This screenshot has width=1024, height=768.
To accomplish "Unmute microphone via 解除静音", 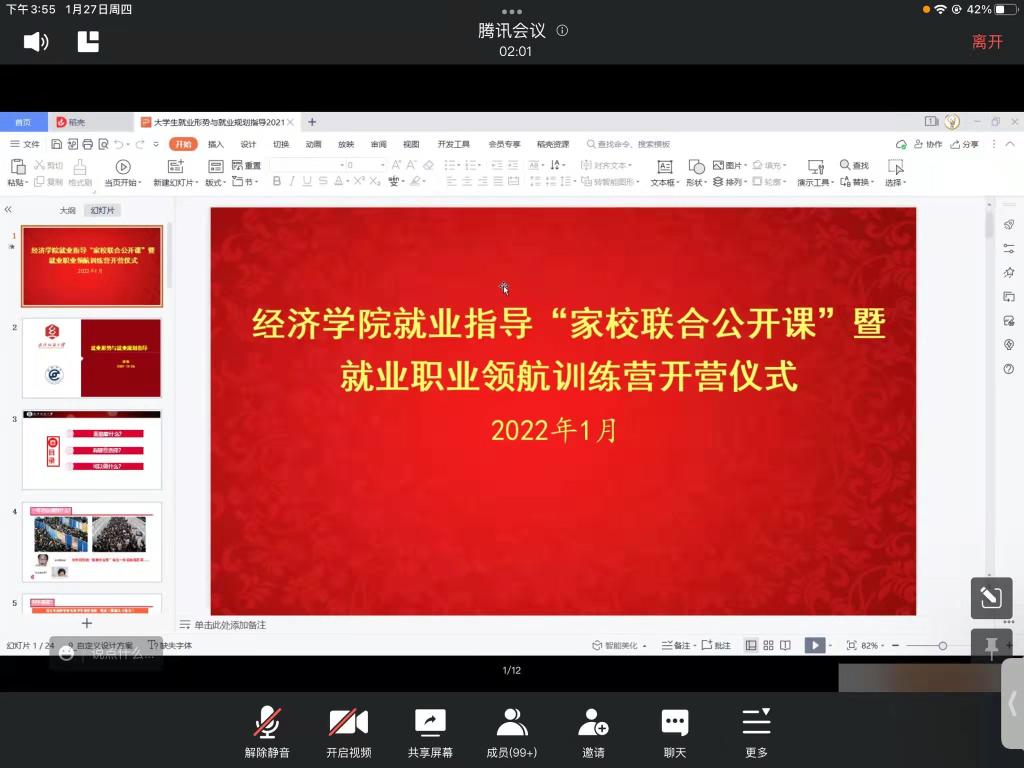I will 267,731.
